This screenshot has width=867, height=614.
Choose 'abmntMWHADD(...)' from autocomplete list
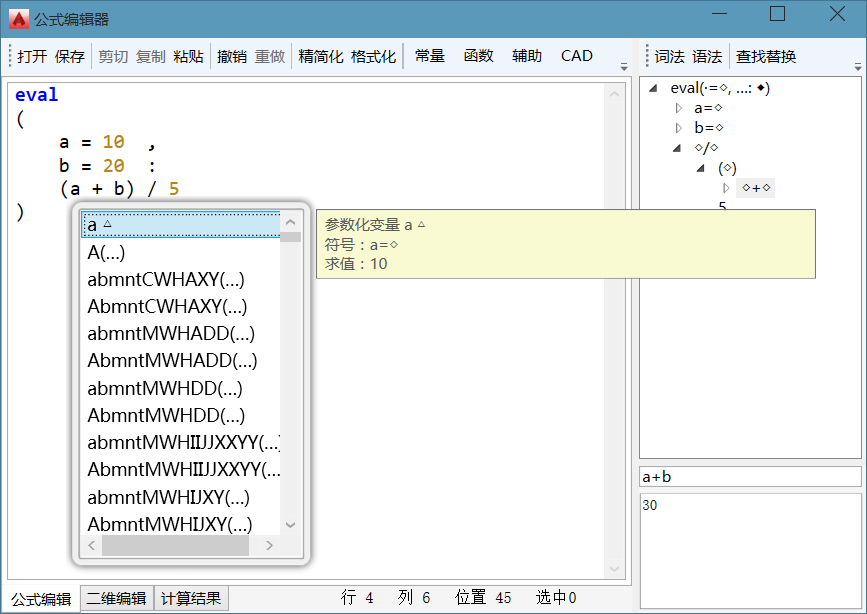click(180, 334)
